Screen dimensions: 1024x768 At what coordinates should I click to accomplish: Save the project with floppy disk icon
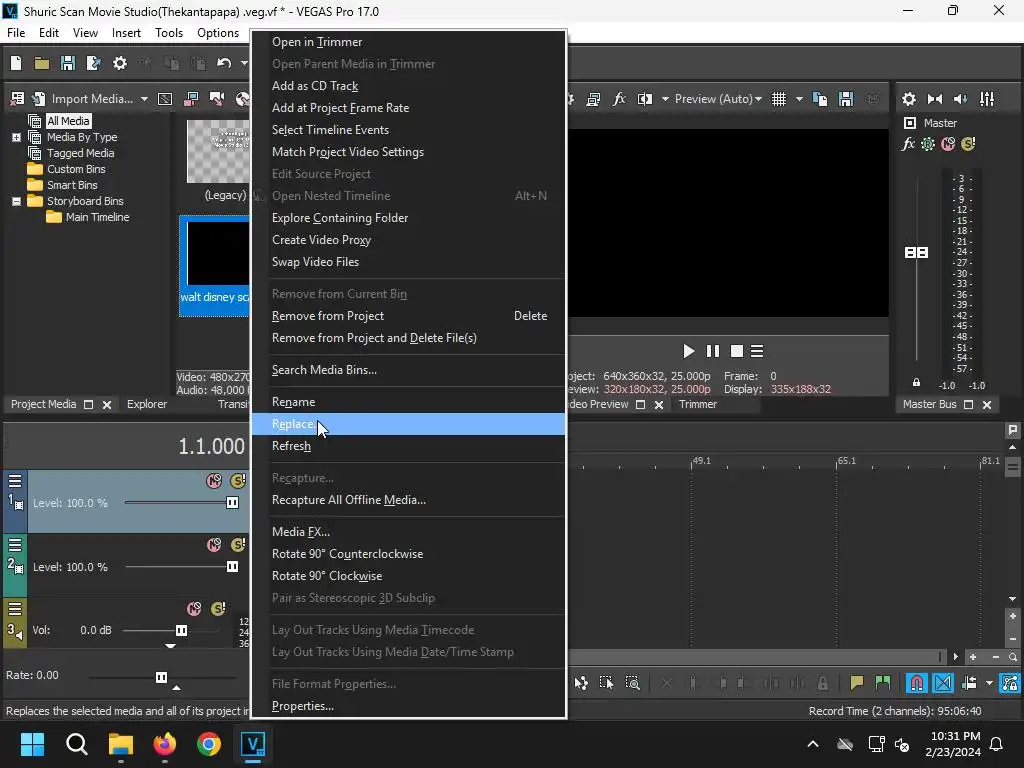68,63
